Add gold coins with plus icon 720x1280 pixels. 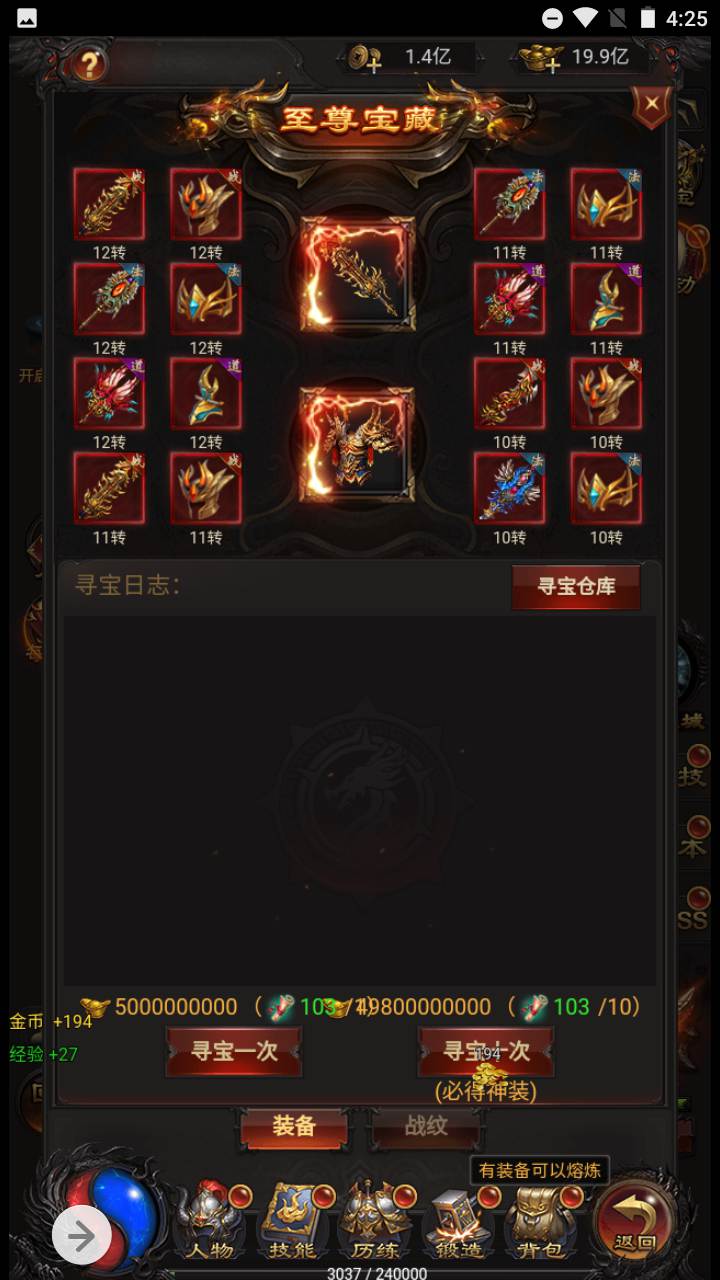(366, 59)
